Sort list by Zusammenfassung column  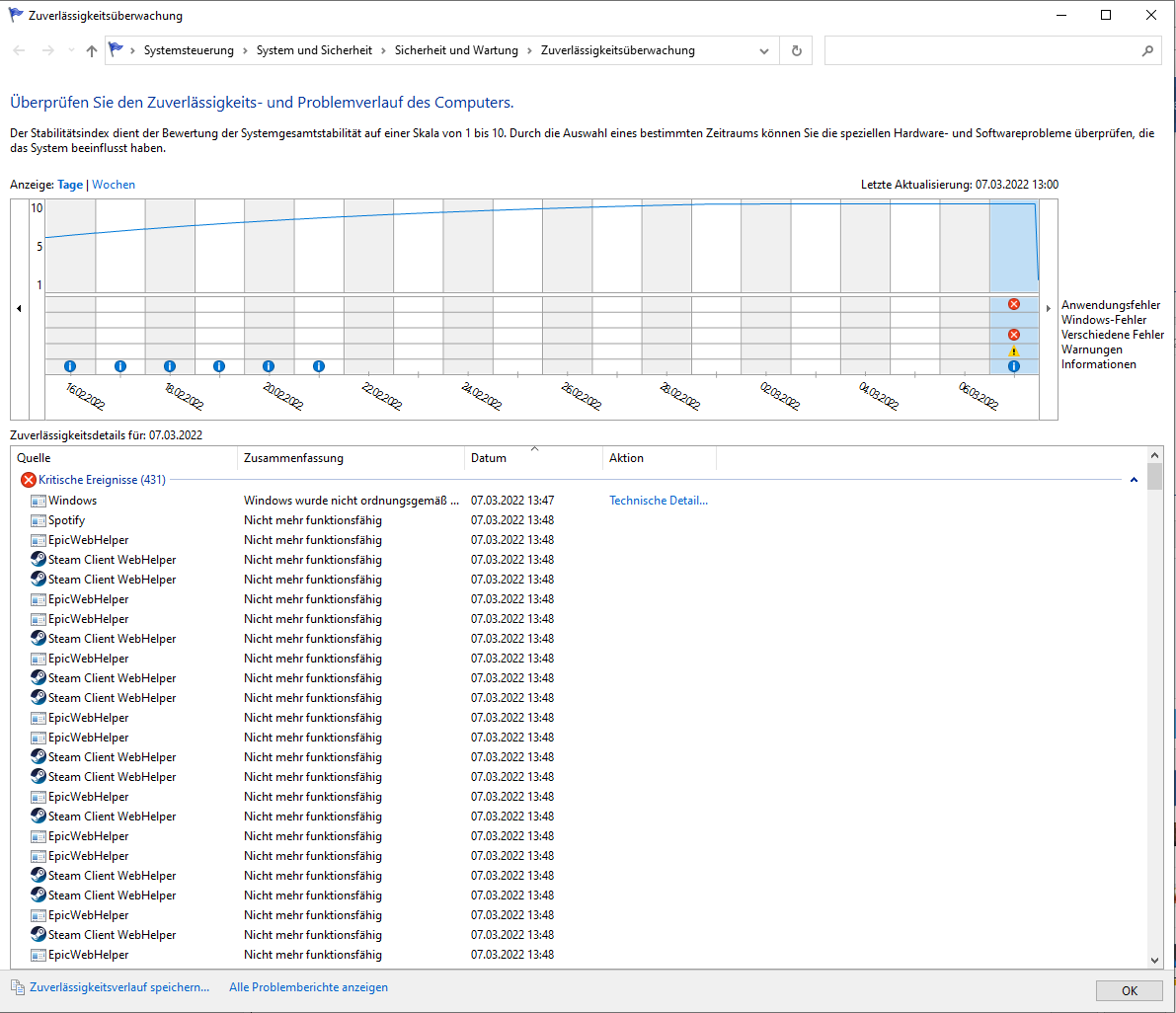point(351,458)
